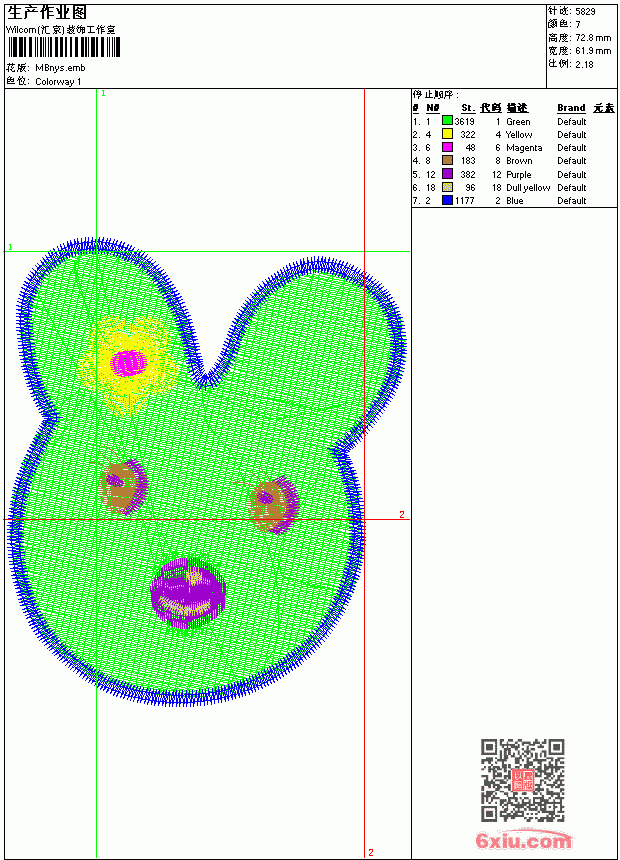
Task: Click the blue thread color swatch
Action: [447, 201]
